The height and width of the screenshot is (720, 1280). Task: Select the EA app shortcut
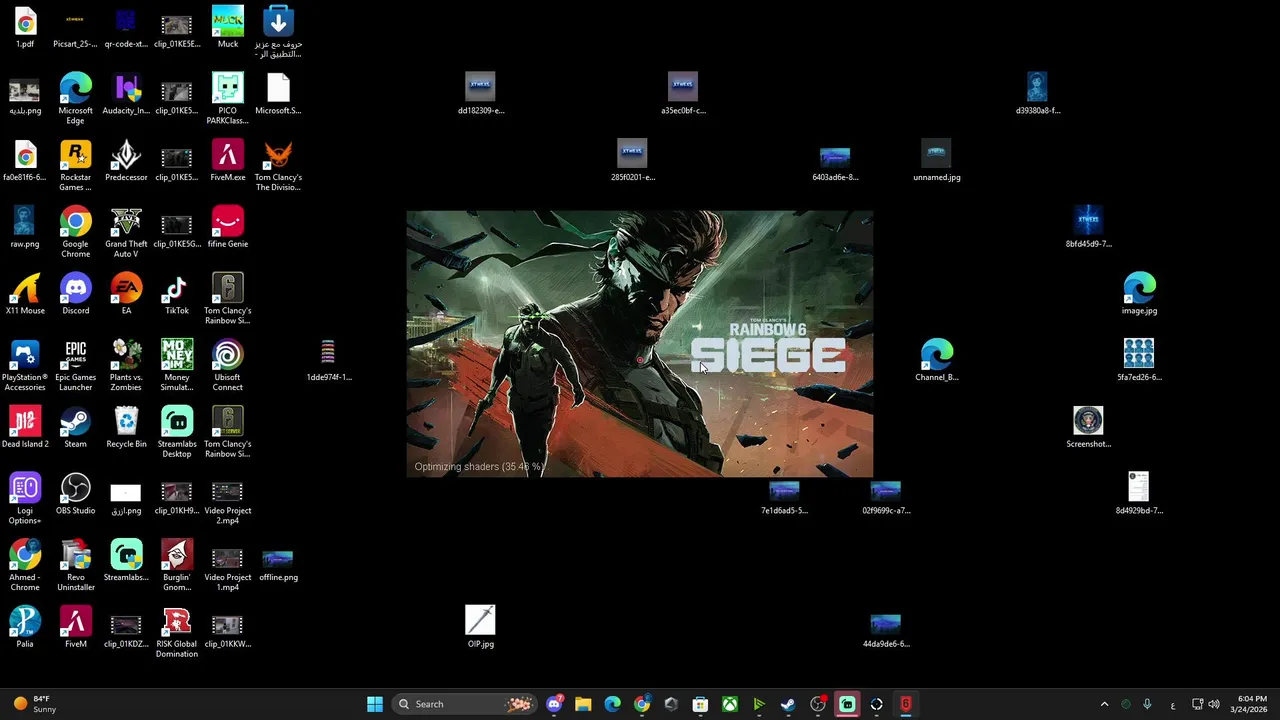click(x=126, y=293)
